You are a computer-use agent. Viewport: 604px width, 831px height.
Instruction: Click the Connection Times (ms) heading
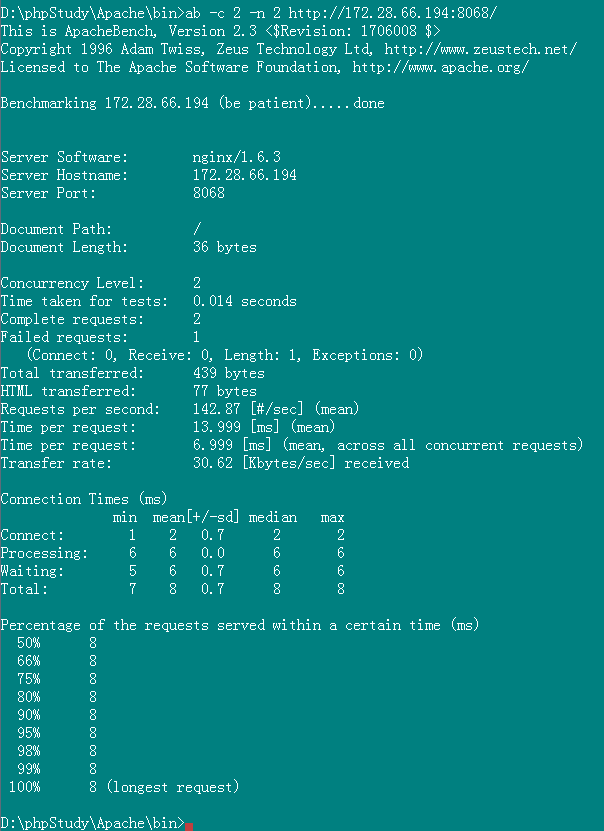(x=84, y=499)
